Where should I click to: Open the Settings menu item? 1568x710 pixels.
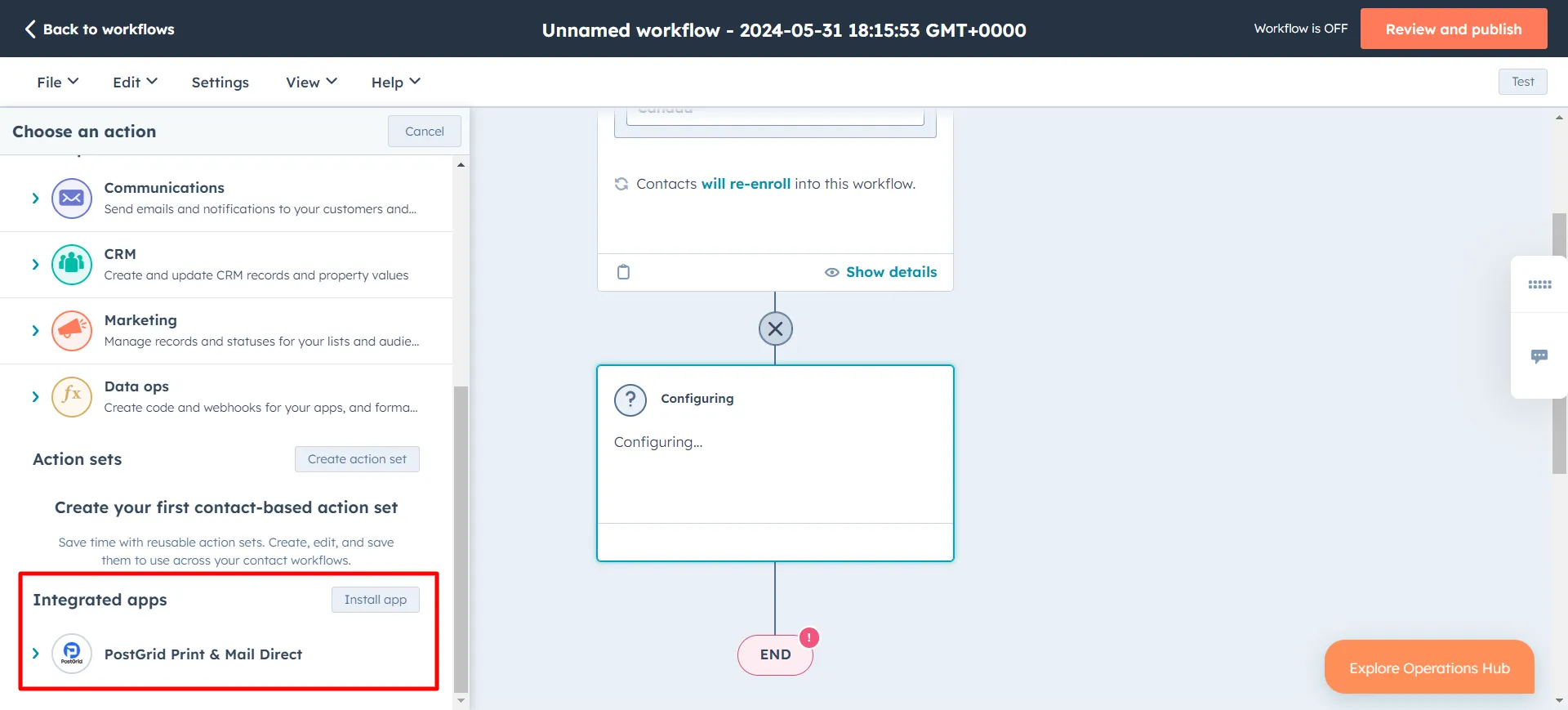[220, 82]
